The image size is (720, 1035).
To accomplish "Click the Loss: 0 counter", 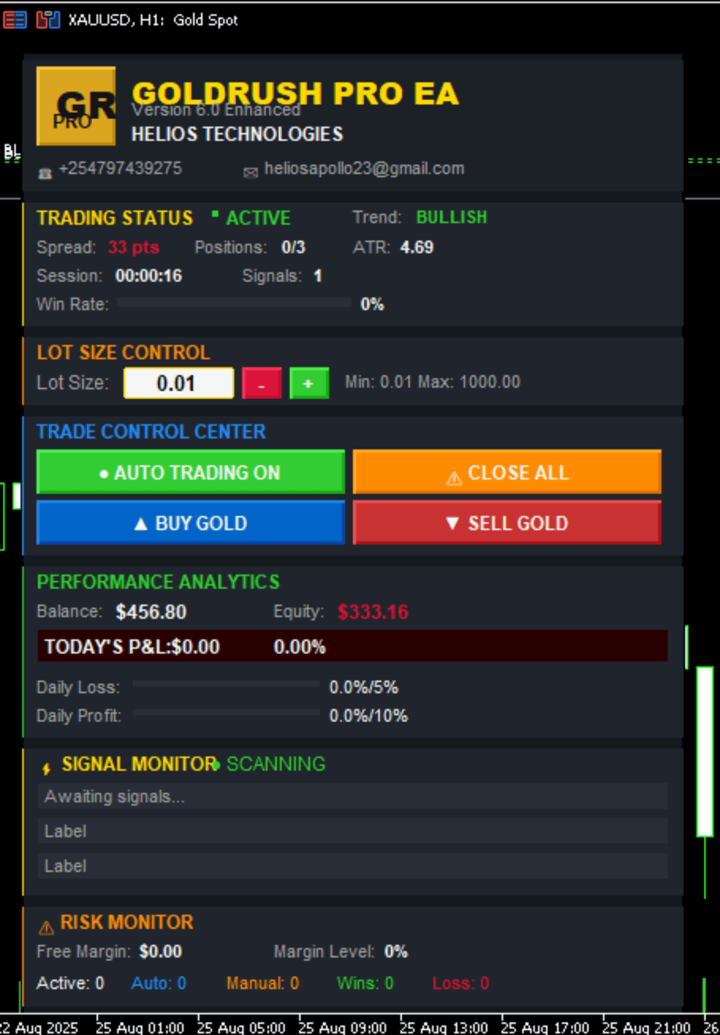I will point(461,984).
